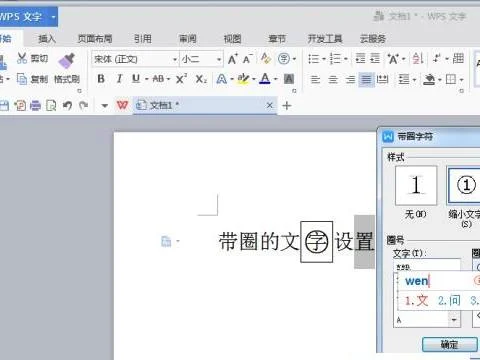Click the circled 字 character in the document

point(317,242)
